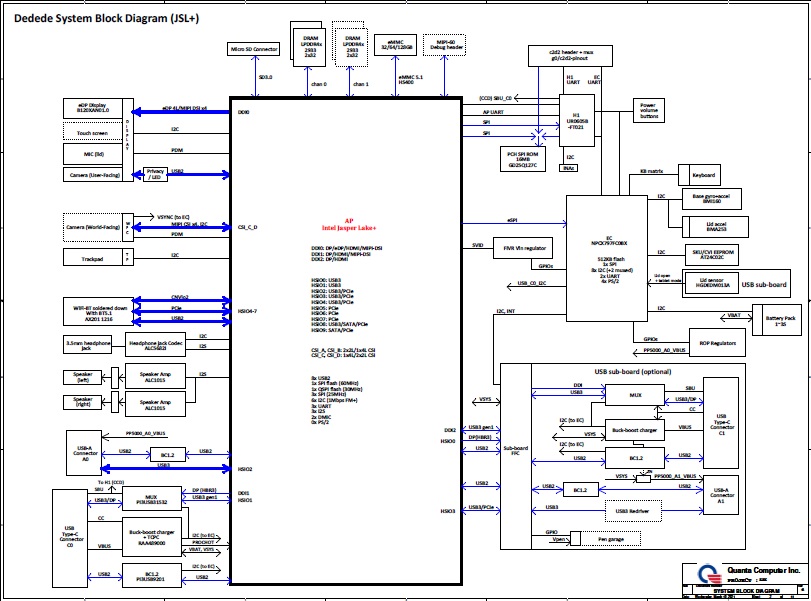Select the Buck-boost charger block in USB sub-board
The image size is (811, 601).
(635, 430)
